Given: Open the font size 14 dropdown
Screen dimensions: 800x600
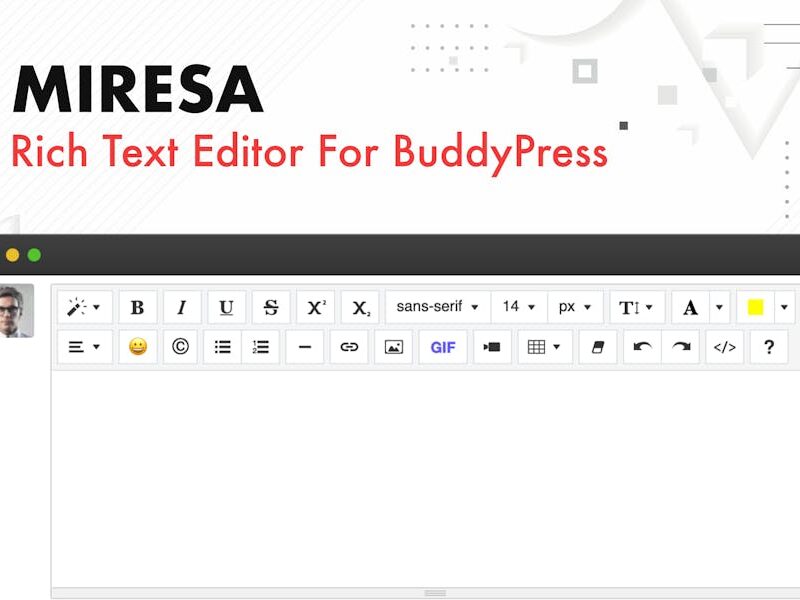Looking at the screenshot, I should 519,307.
